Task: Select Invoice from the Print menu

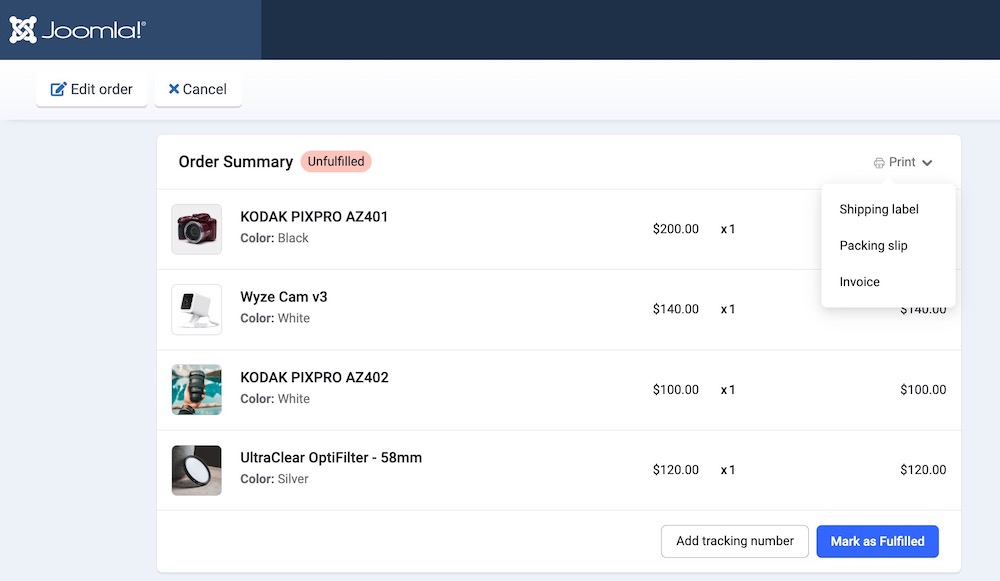Action: coord(859,282)
